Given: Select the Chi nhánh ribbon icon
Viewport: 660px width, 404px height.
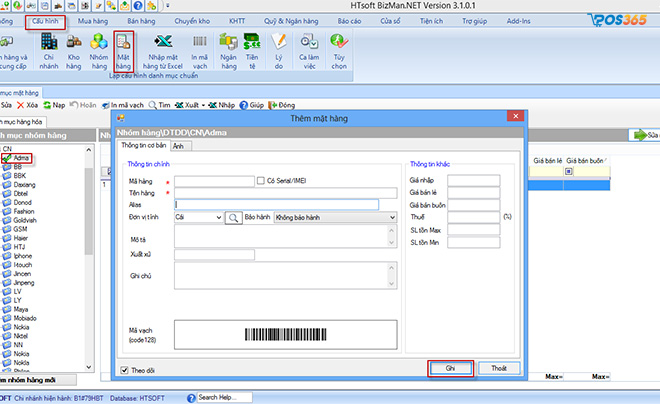Looking at the screenshot, I should (x=48, y=50).
